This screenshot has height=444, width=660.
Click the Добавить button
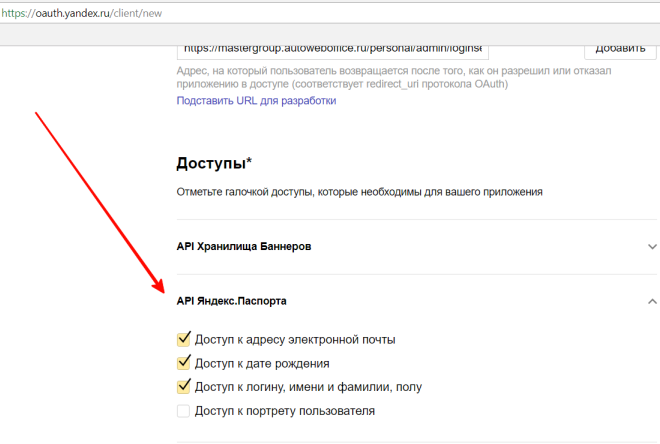(x=620, y=52)
